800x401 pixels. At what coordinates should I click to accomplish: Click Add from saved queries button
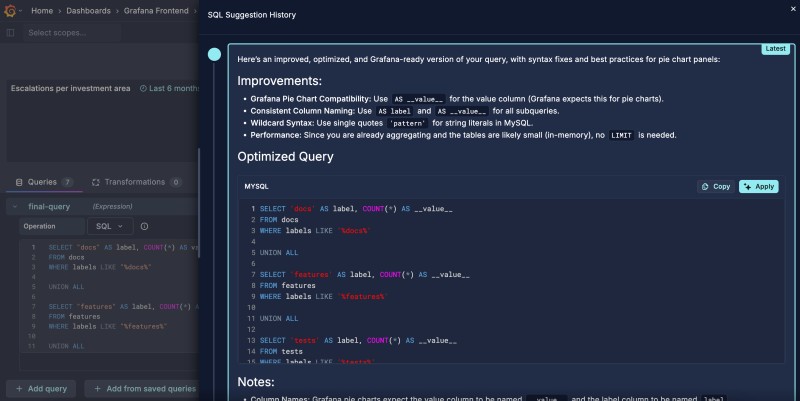[143, 388]
